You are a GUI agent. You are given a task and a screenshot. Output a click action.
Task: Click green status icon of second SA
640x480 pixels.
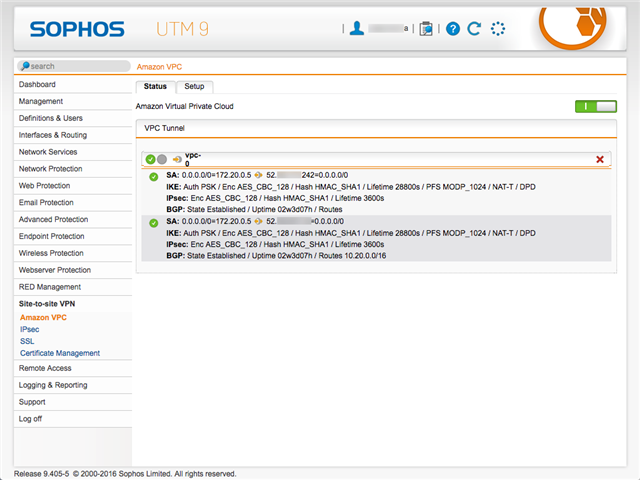tap(153, 223)
